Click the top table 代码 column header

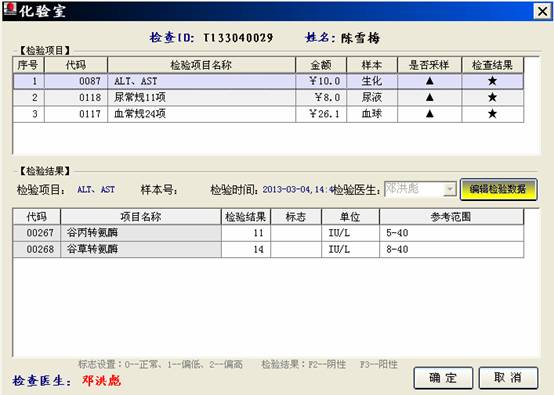[x=76, y=65]
